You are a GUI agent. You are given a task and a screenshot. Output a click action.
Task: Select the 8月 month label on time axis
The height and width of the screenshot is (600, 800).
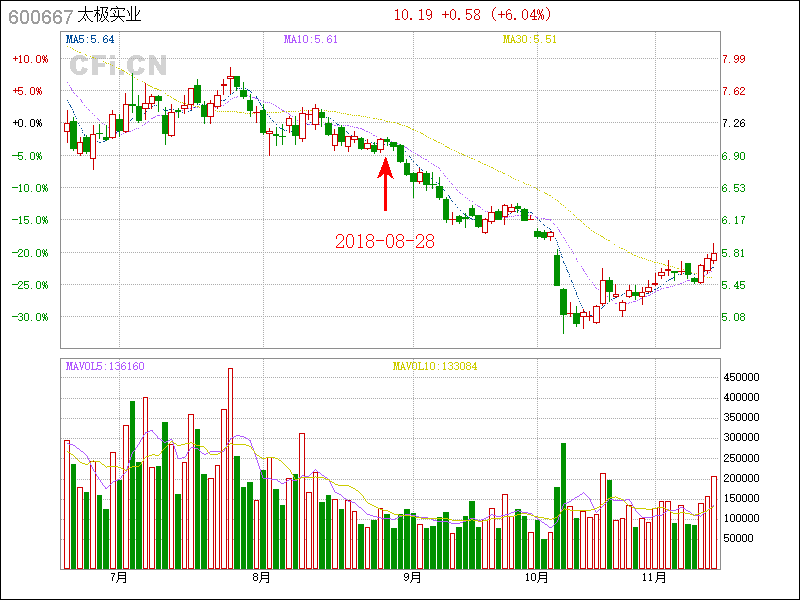click(x=262, y=577)
